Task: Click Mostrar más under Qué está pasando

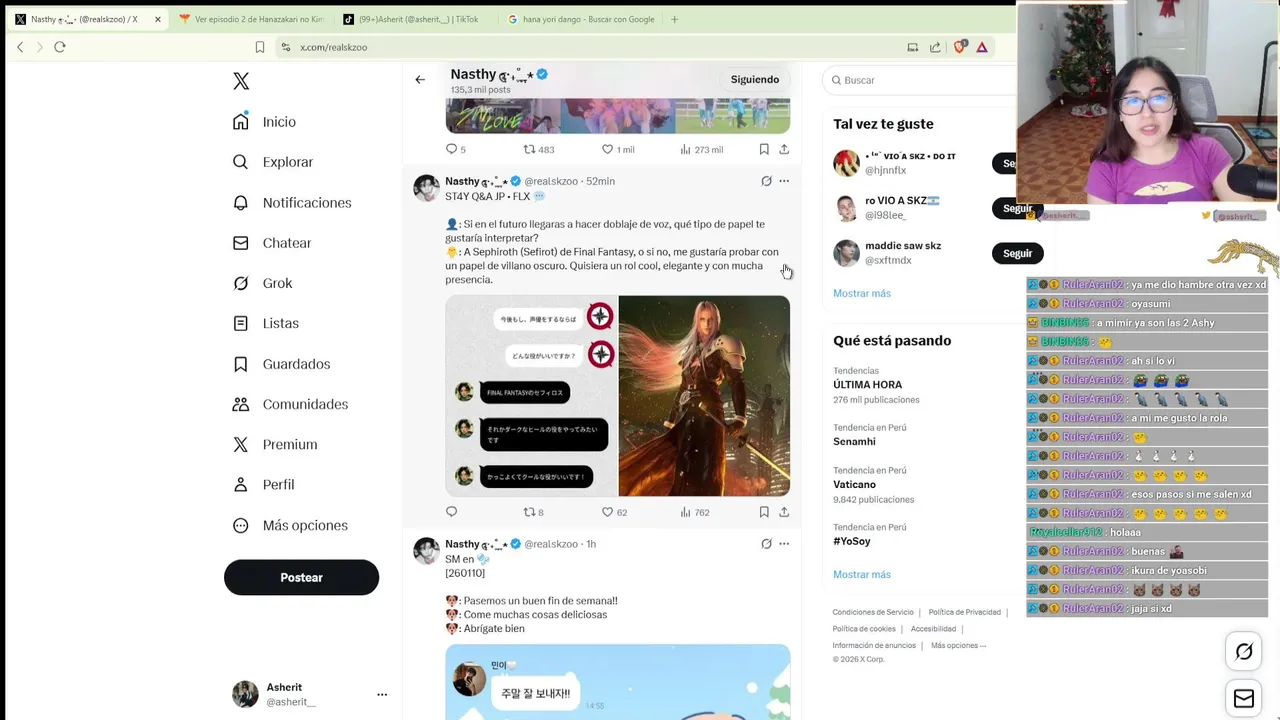Action: point(862,574)
